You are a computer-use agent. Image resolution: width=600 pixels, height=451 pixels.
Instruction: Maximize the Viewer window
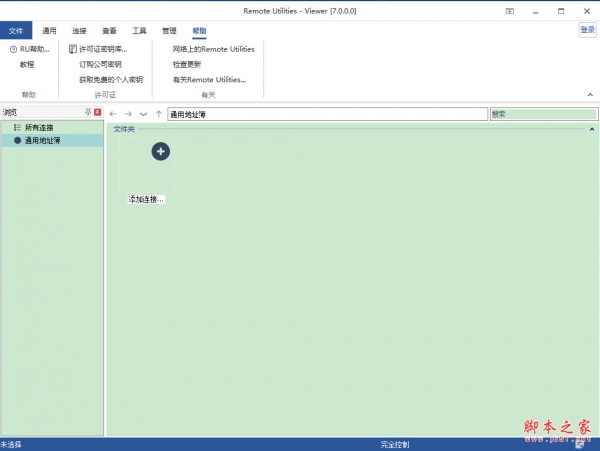pyautogui.click(x=561, y=11)
